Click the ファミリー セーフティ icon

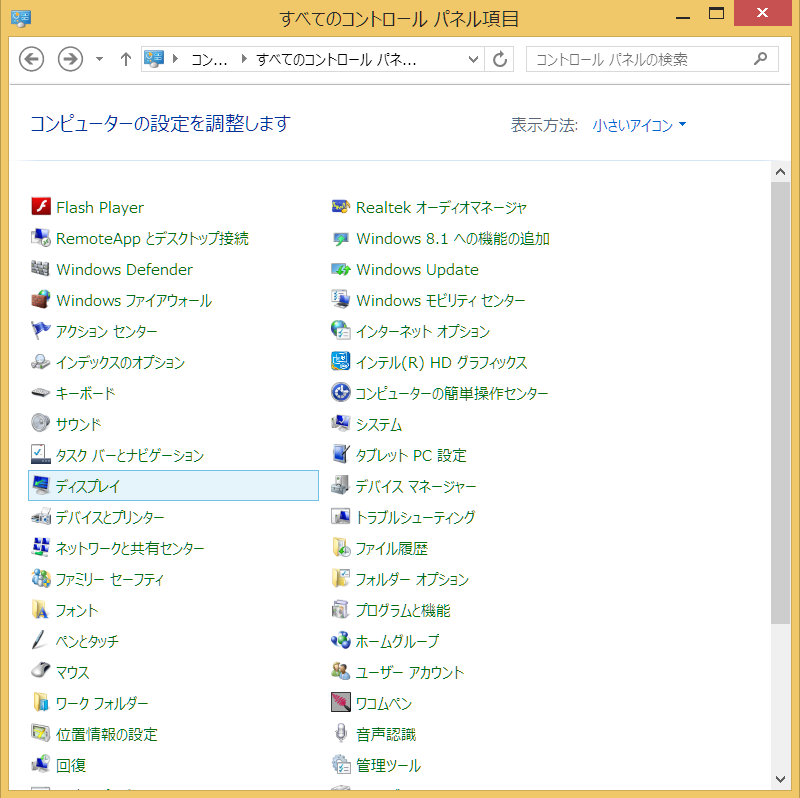41,579
